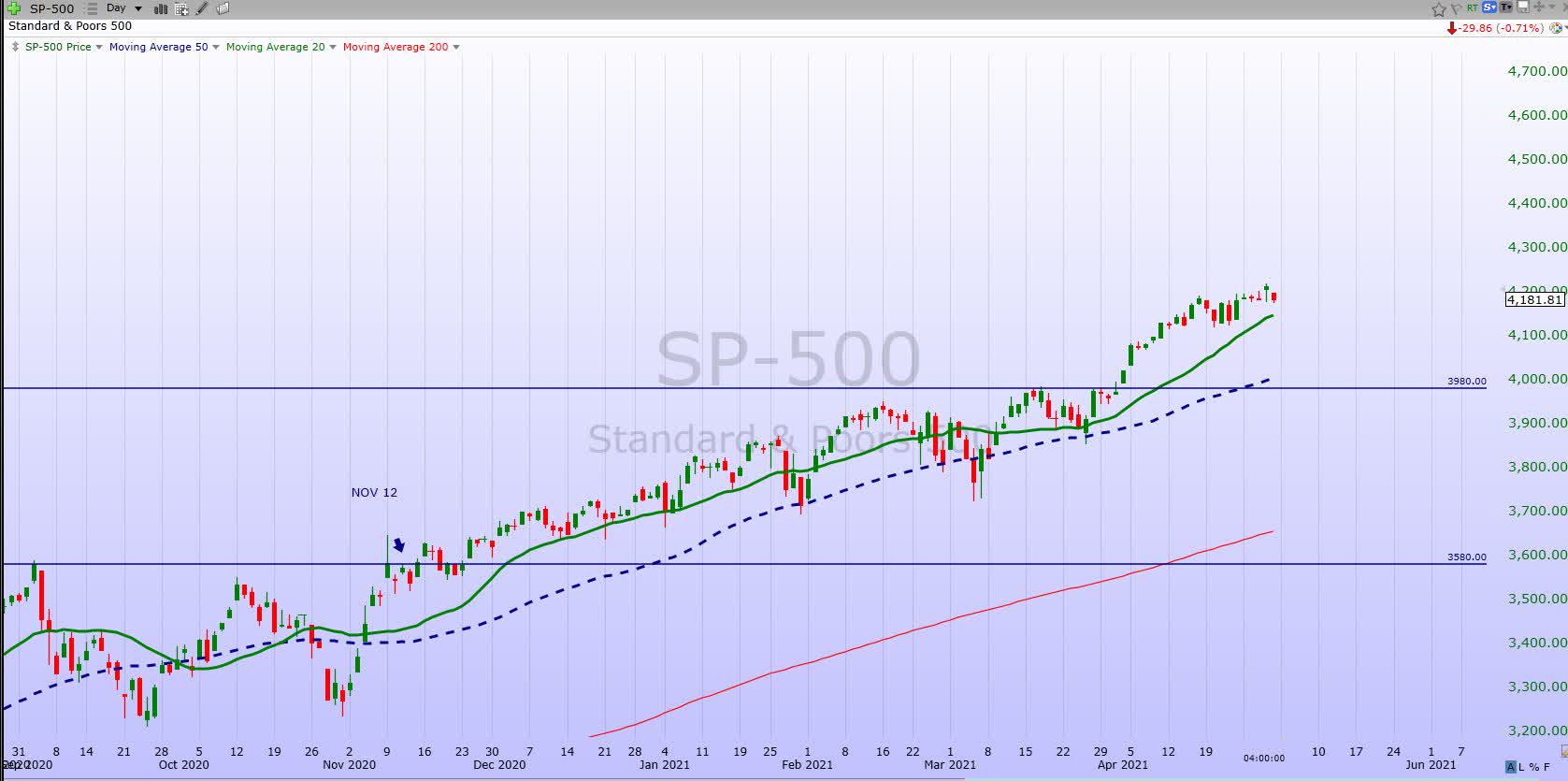
Task: Open the T dropdown button
Action: coord(1506,7)
